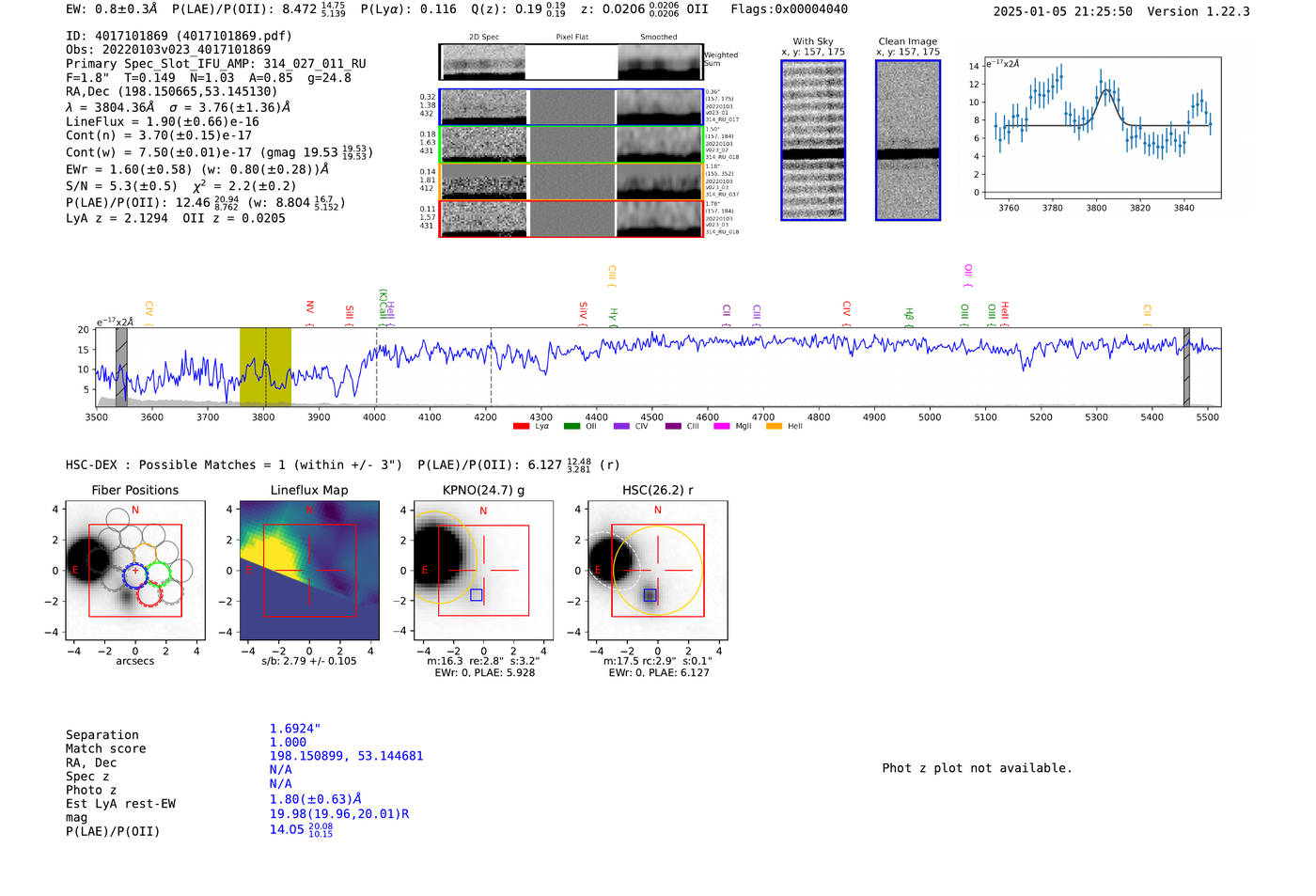Click the Weighted Sum 2D spectrum strip
Screen dimensions: 1316x896
point(572,62)
